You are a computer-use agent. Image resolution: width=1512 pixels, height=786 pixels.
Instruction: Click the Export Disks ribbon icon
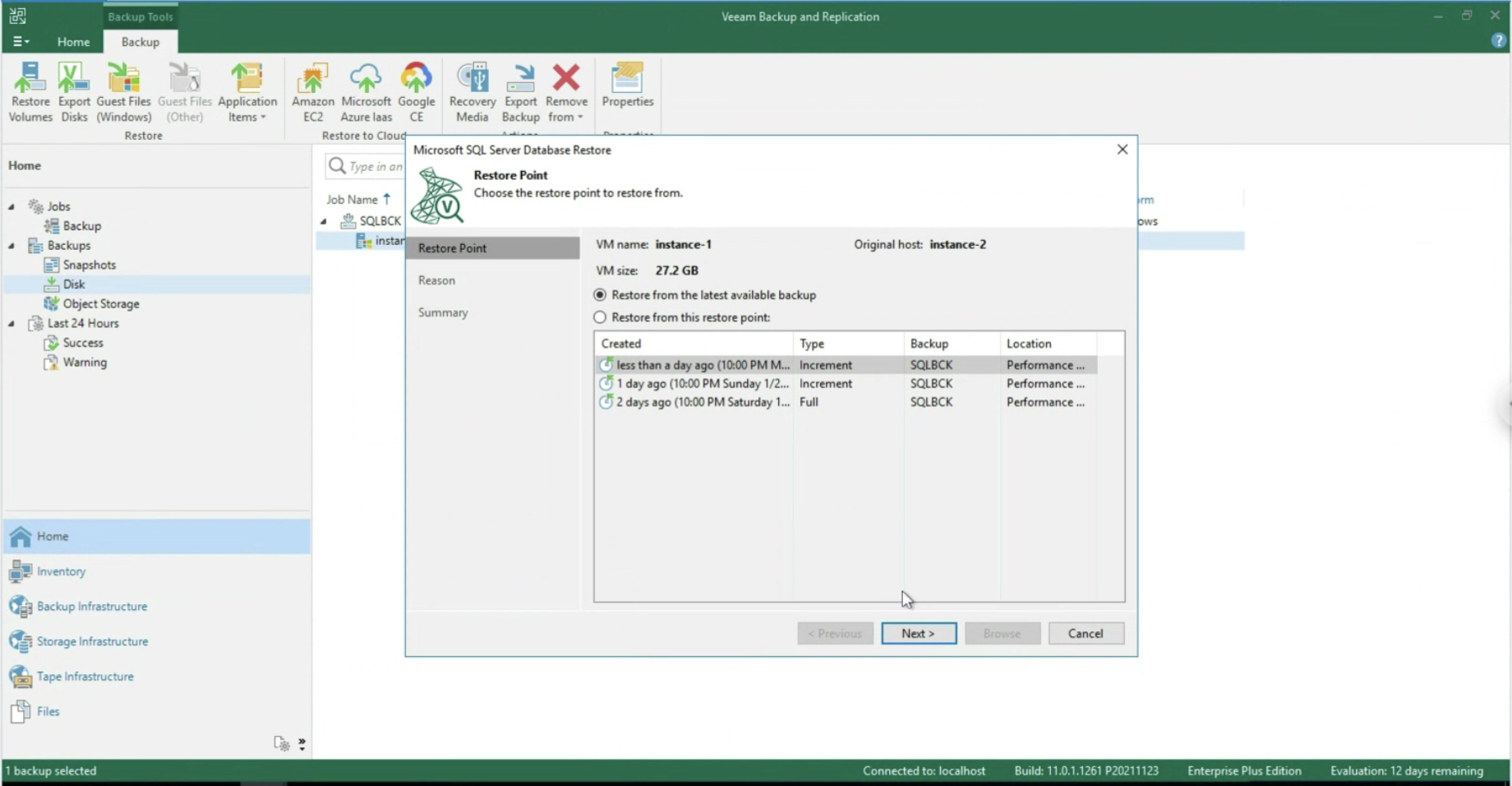(x=74, y=92)
